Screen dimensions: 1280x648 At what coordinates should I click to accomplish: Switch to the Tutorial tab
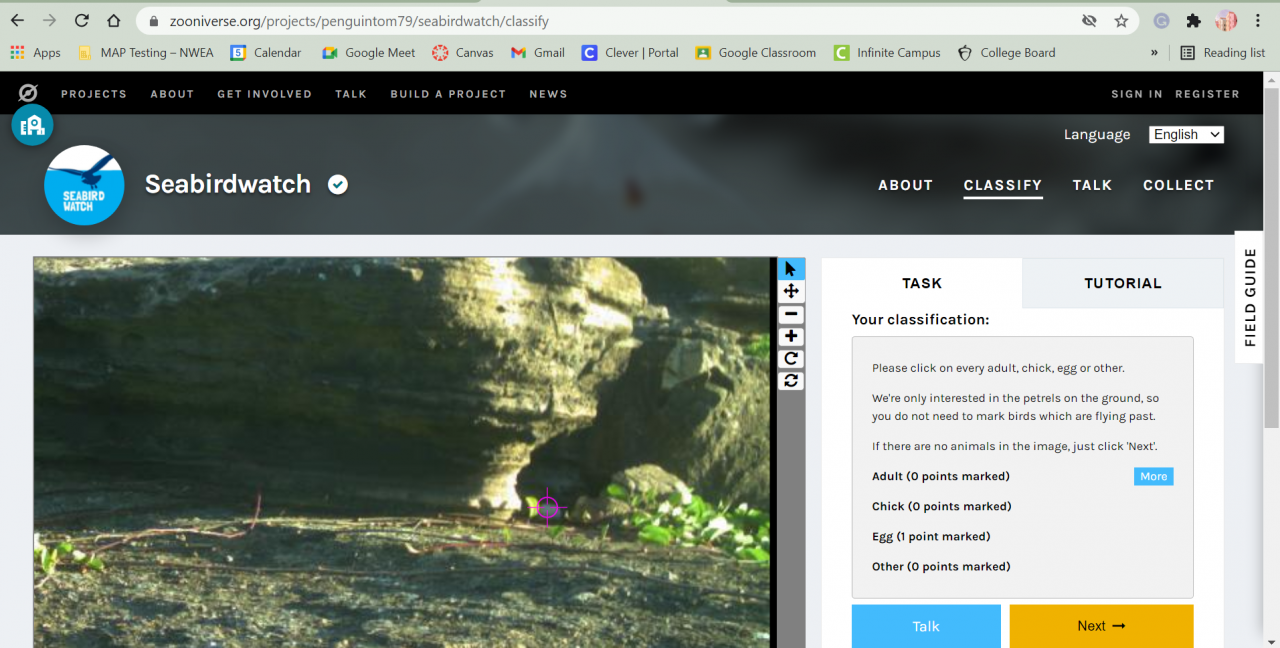(1123, 283)
